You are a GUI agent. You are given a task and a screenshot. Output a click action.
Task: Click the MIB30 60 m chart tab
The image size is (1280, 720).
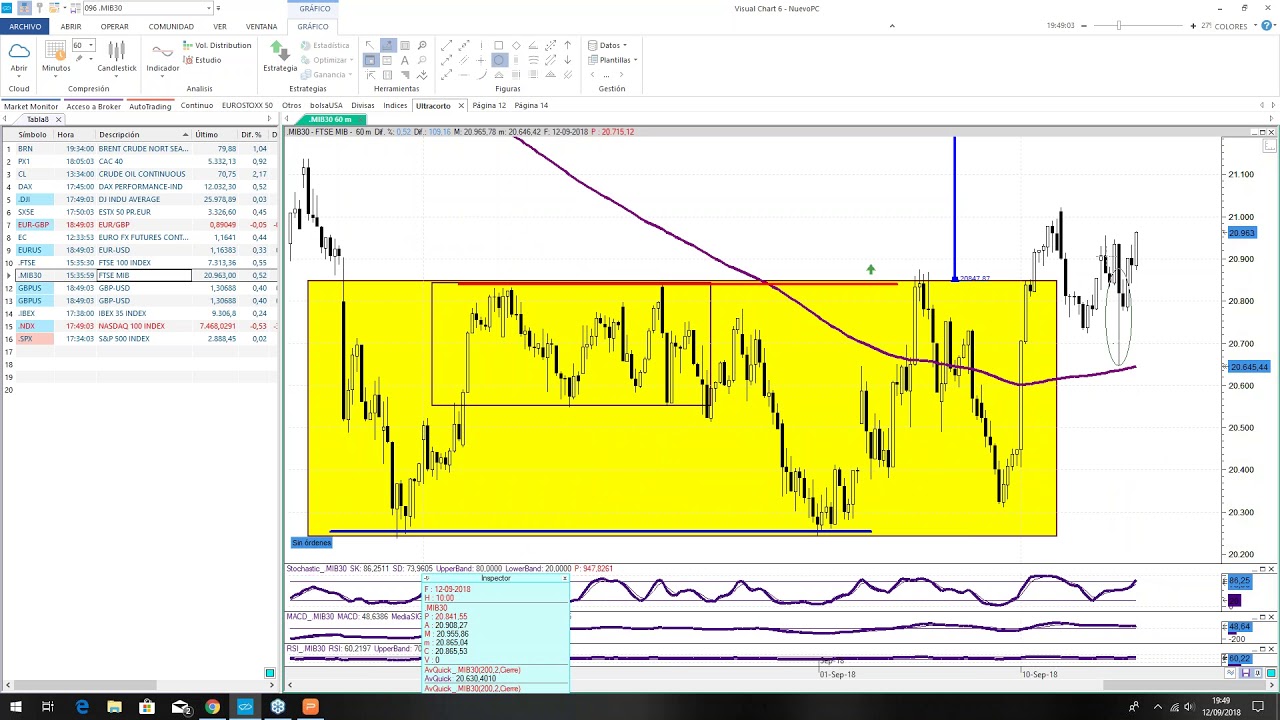329,120
